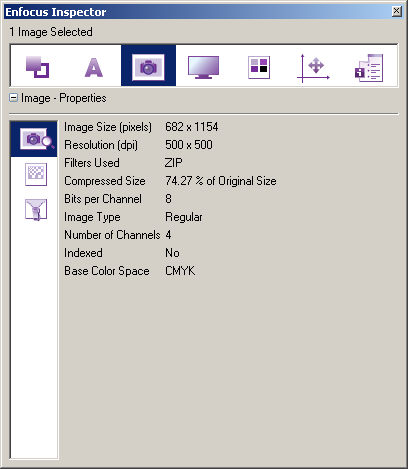This screenshot has width=408, height=469.
Task: Click the 'Compressed Size' label
Action: [x=105, y=181]
